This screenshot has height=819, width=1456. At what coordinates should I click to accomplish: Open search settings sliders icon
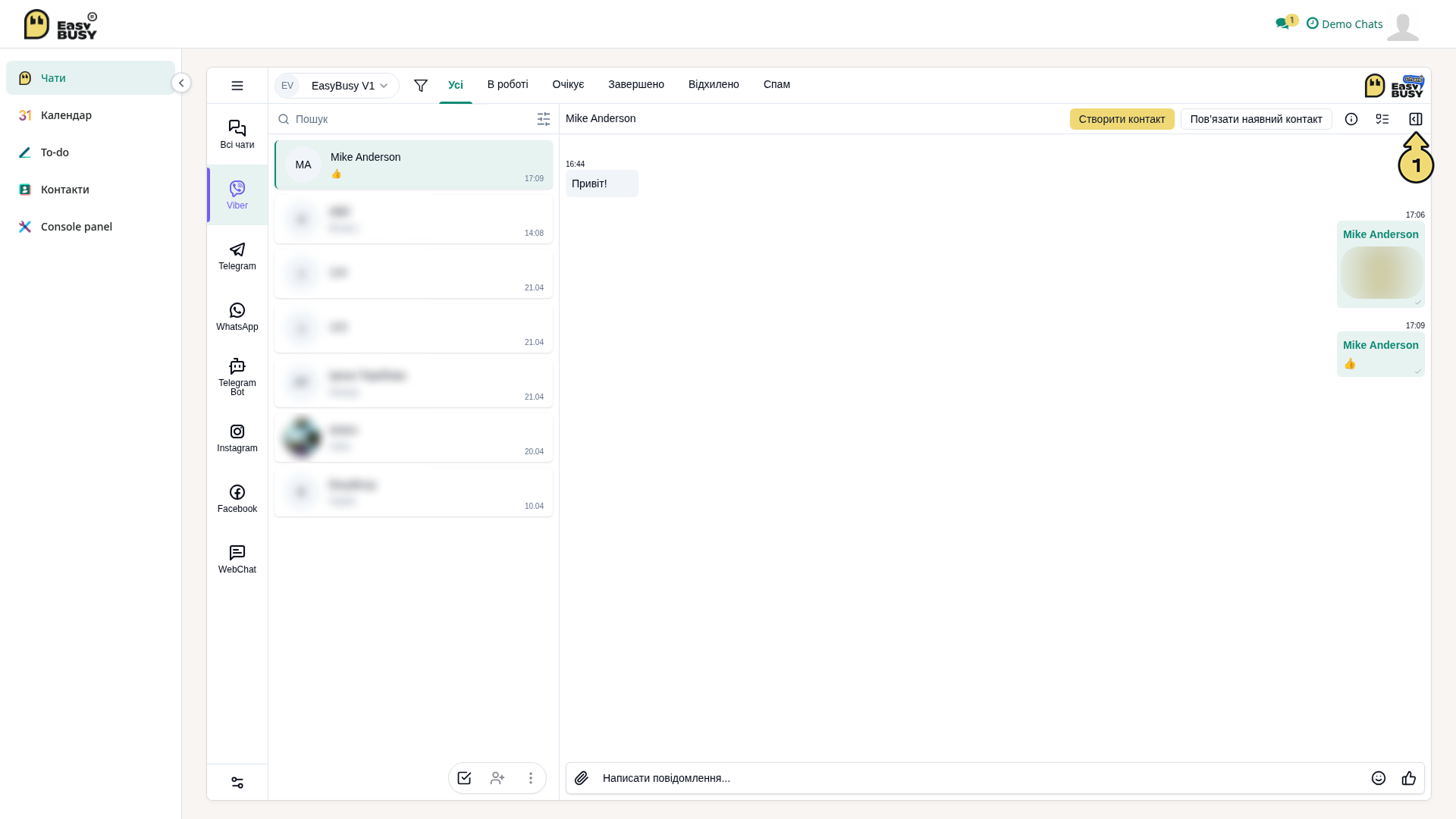click(x=544, y=119)
